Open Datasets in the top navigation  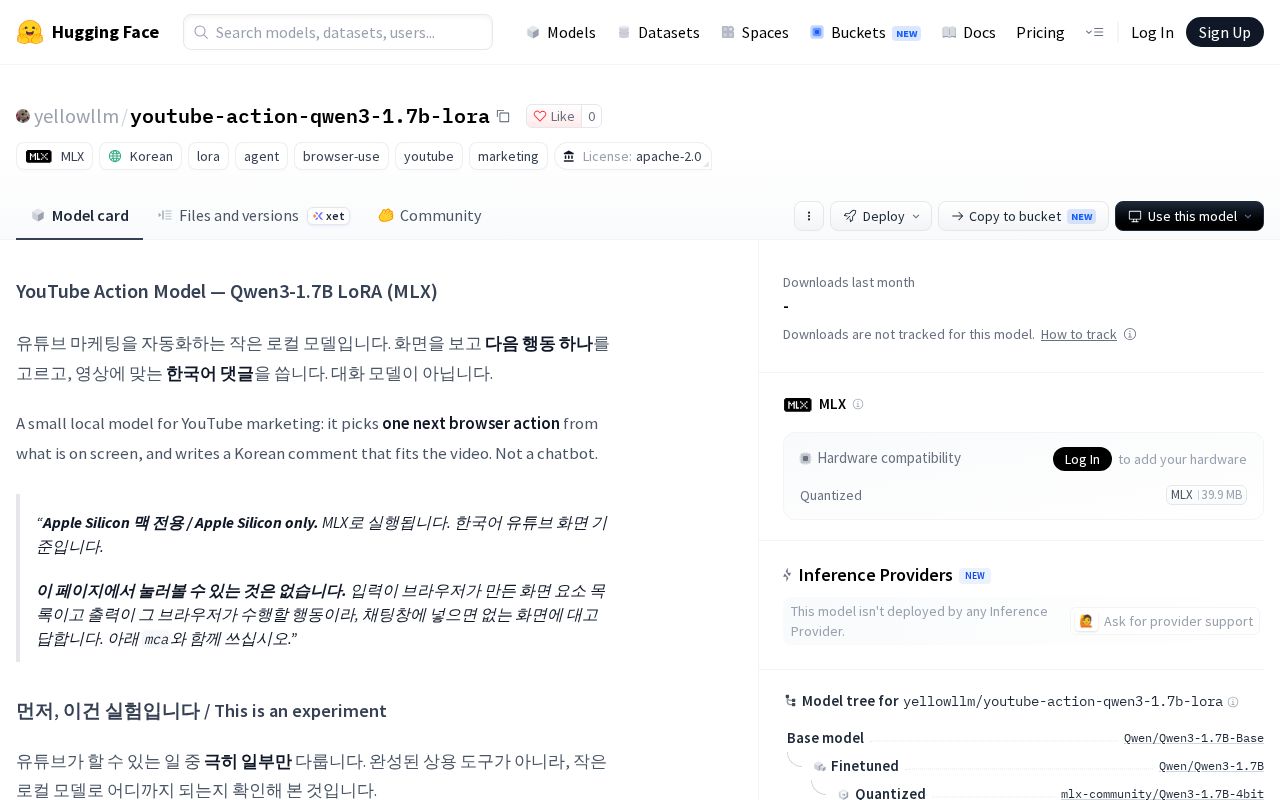tap(659, 32)
